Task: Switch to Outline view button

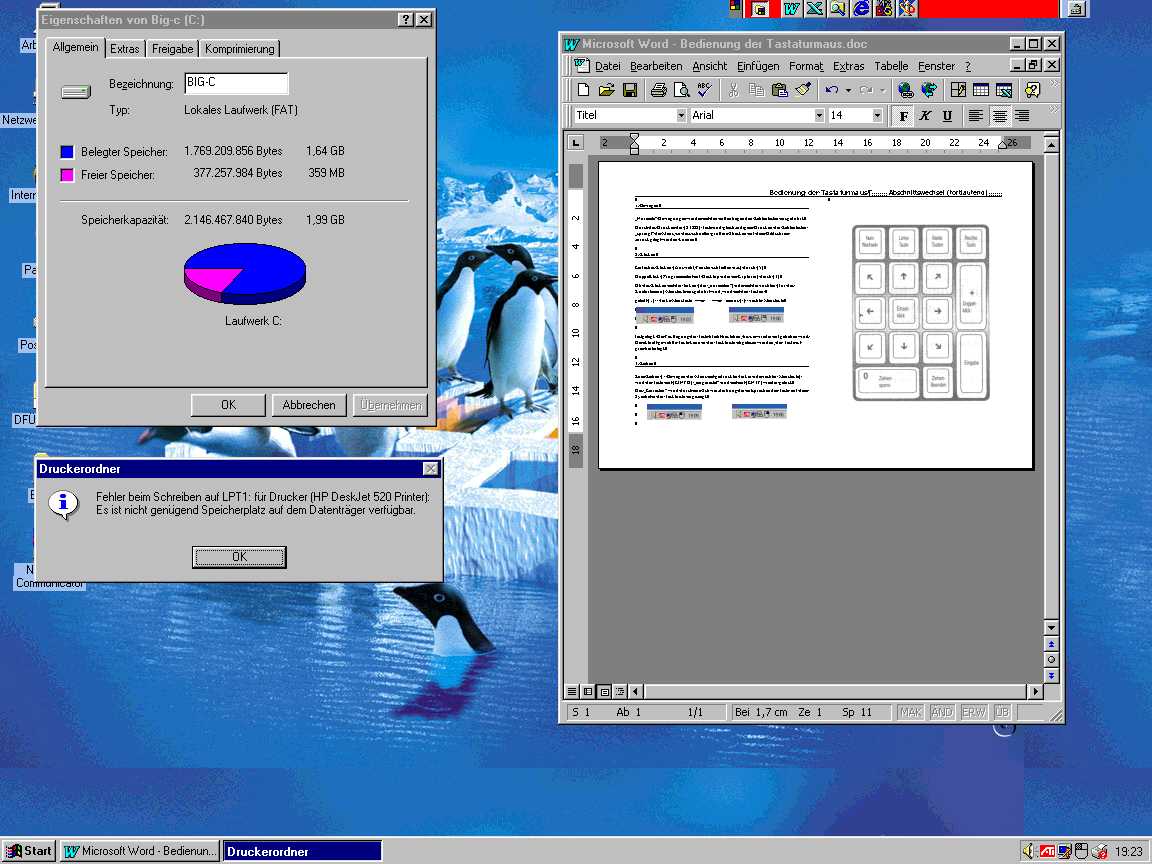Action: pyautogui.click(x=620, y=691)
